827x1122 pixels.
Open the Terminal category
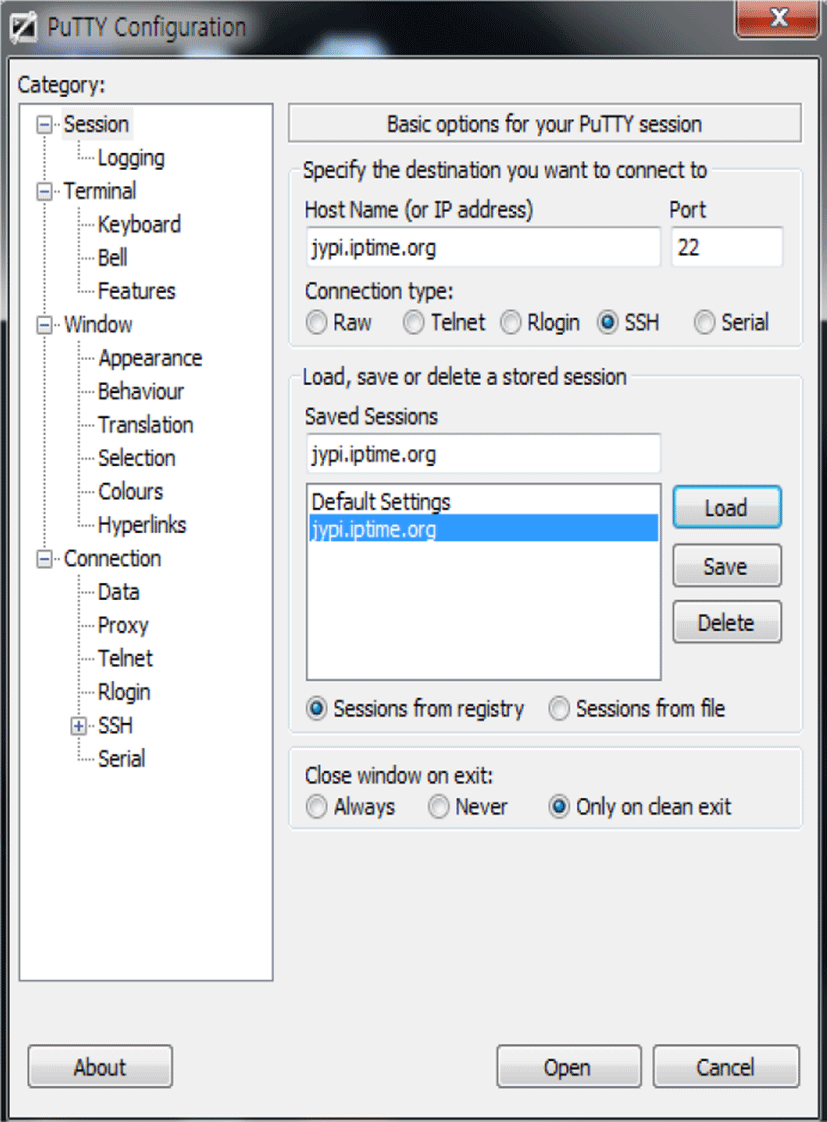99,191
